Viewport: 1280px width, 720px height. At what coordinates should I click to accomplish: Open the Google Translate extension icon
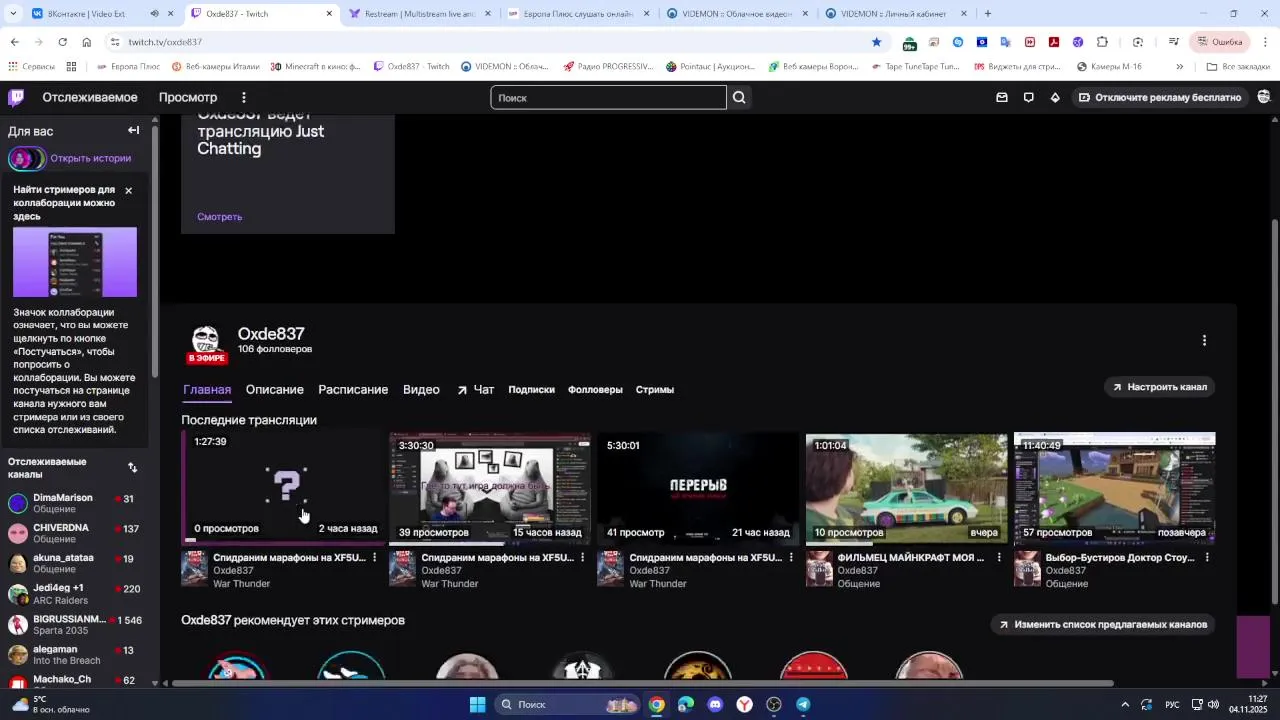[1006, 42]
